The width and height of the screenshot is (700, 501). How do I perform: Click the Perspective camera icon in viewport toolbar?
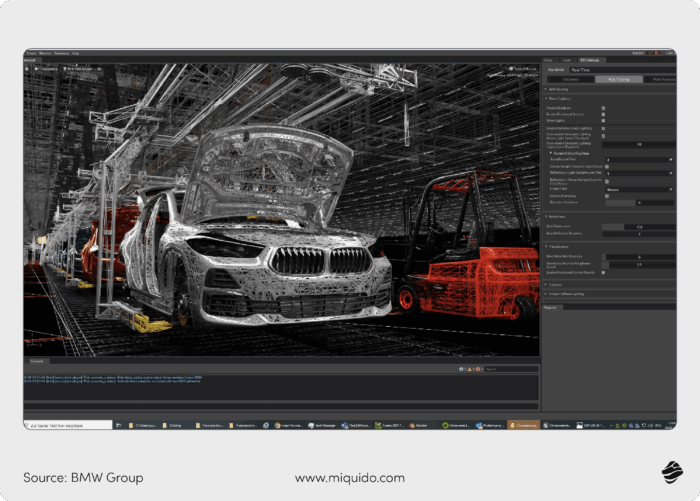click(37, 69)
